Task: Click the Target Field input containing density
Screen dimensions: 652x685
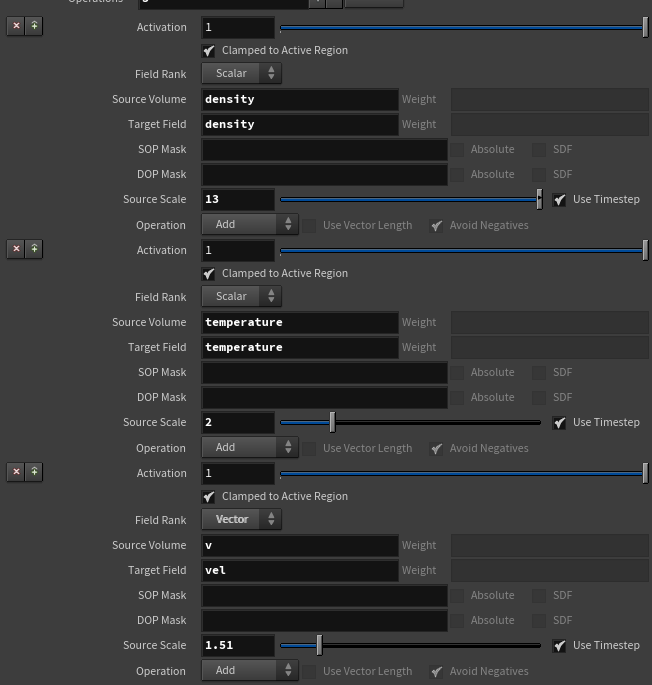Action: tap(300, 125)
